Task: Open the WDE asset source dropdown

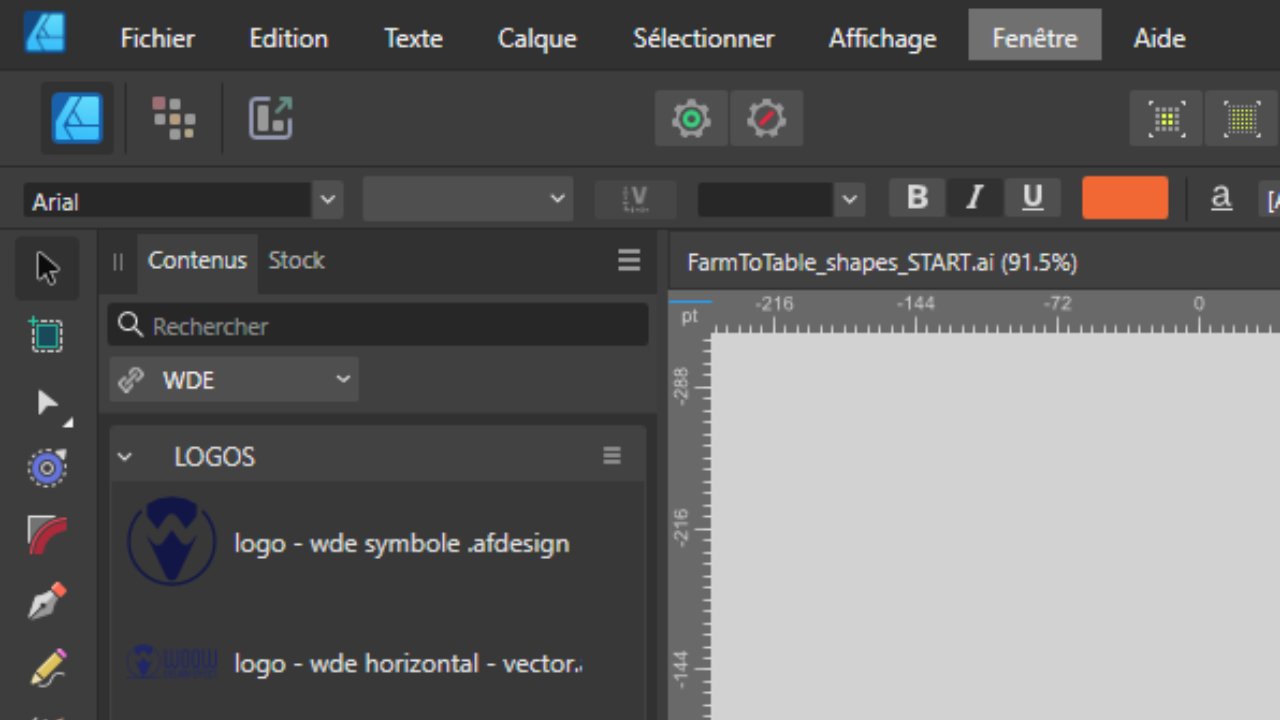Action: pos(234,380)
